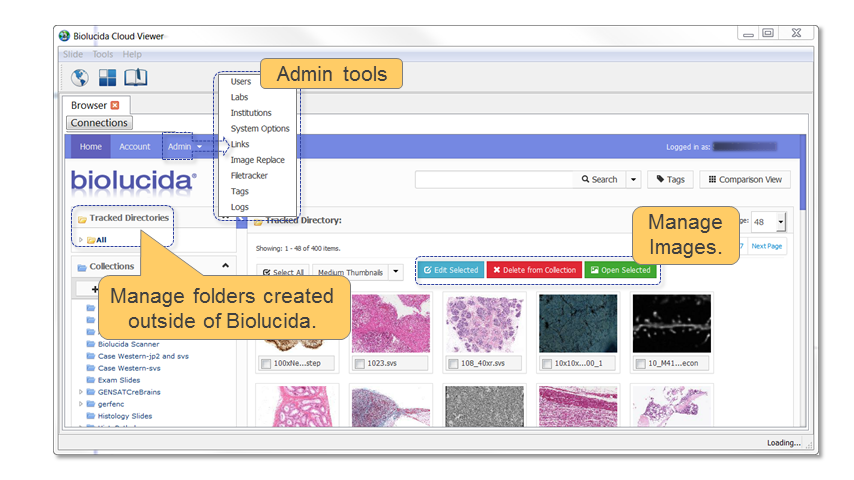Expand the Admin dropdown menu
The height and width of the screenshot is (480, 854).
184,147
